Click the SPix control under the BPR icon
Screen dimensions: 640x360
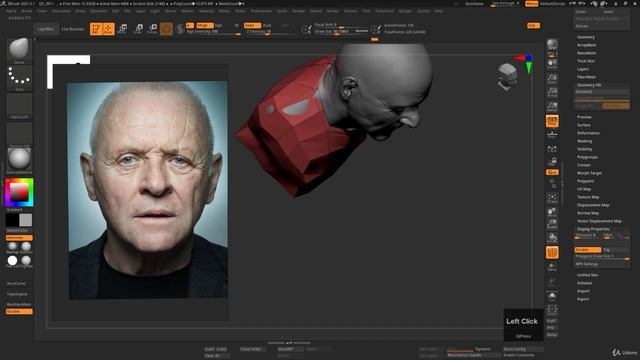tap(552, 53)
